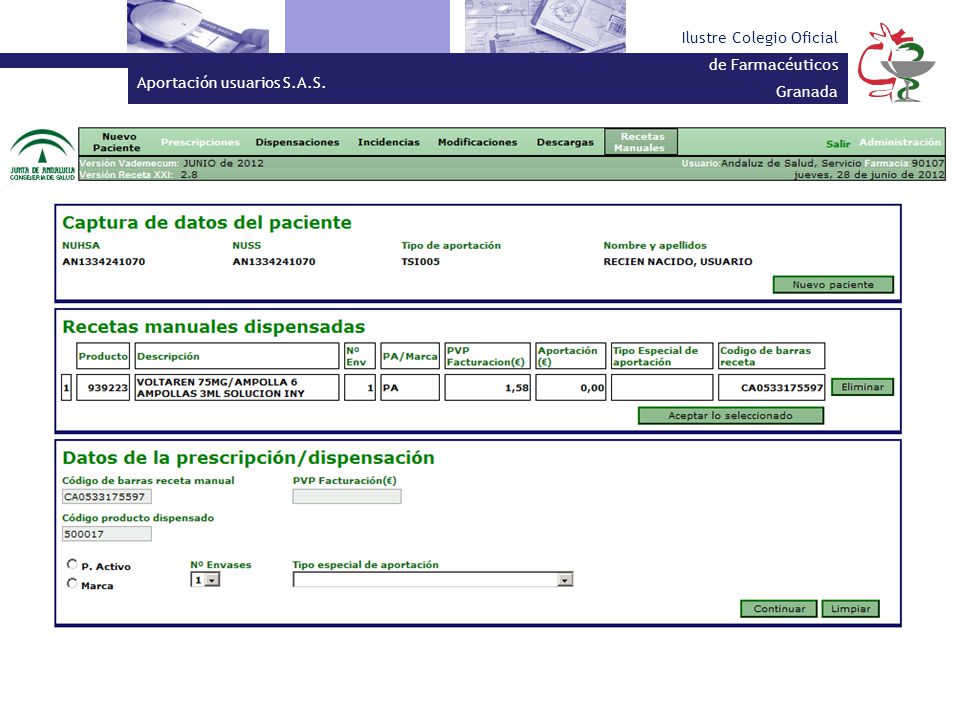The height and width of the screenshot is (720, 960).
Task: Click Eliminar for the VOLTAREN row
Action: (x=863, y=387)
